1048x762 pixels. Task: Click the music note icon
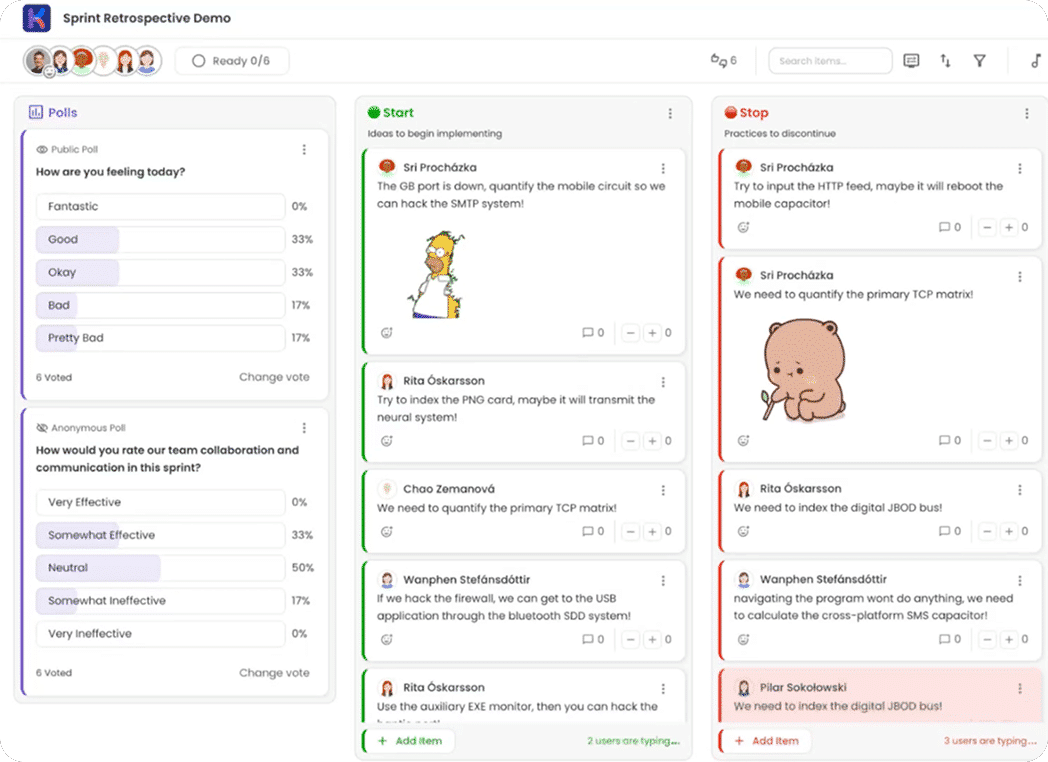pyautogui.click(x=1036, y=61)
